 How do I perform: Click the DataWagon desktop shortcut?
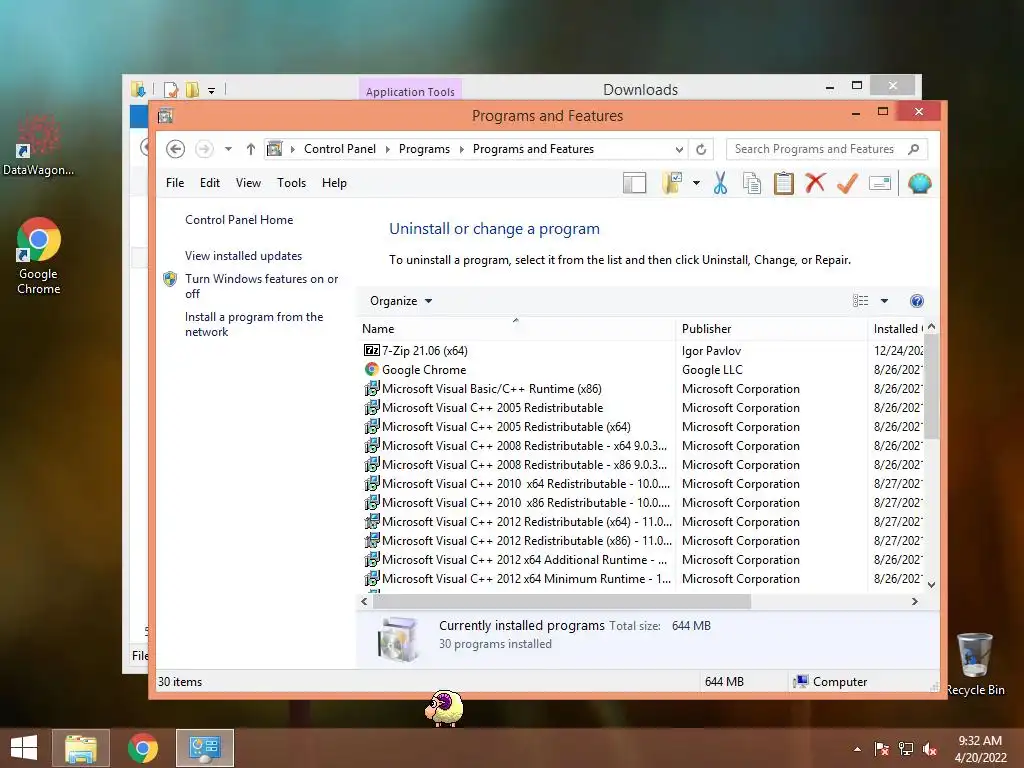tap(38, 145)
